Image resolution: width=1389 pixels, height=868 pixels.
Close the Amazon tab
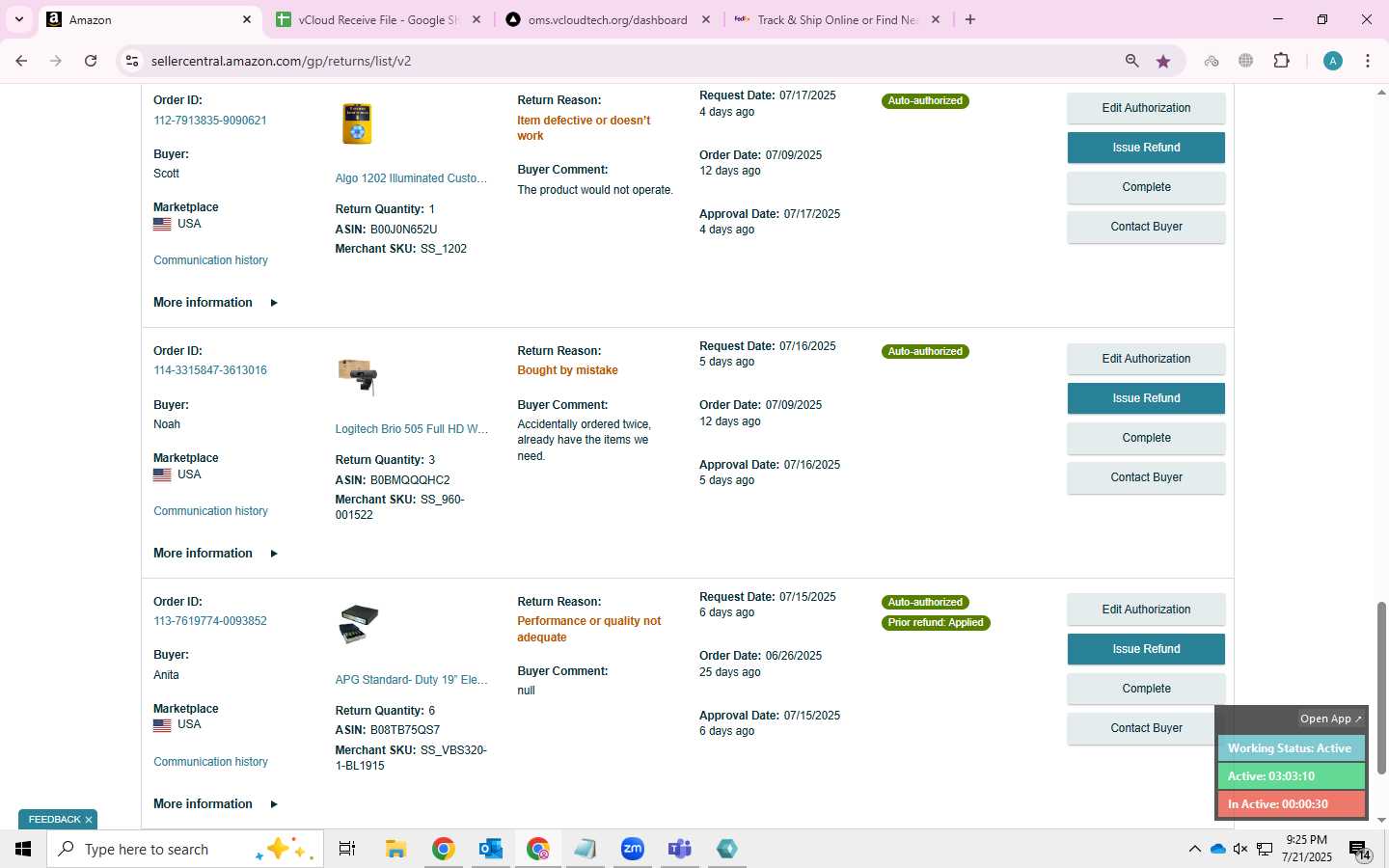(247, 19)
